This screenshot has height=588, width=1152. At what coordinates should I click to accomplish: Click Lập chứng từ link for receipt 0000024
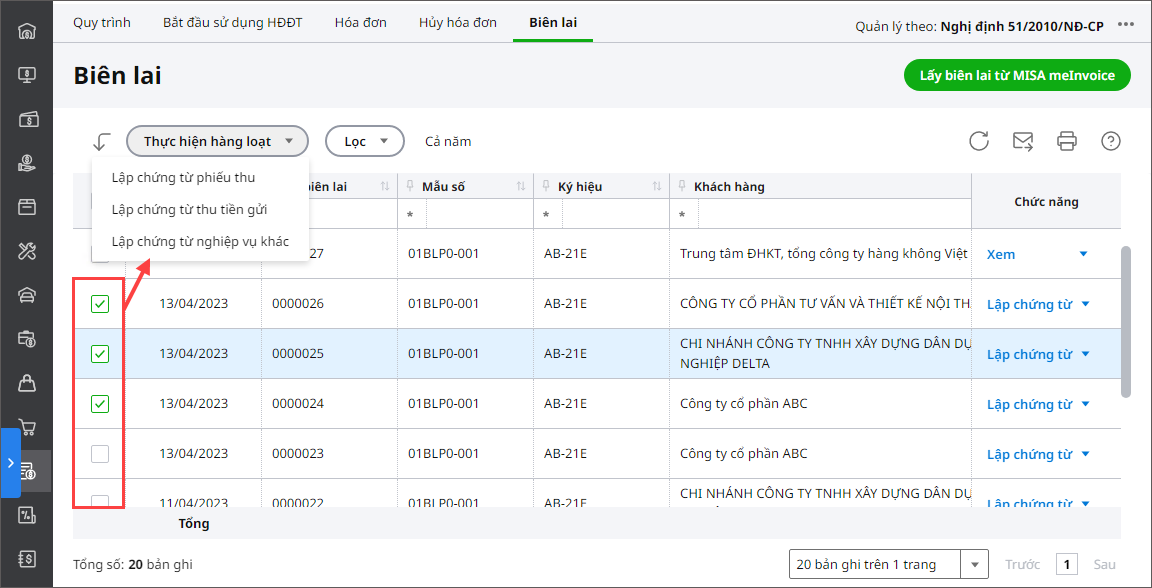[1029, 404]
